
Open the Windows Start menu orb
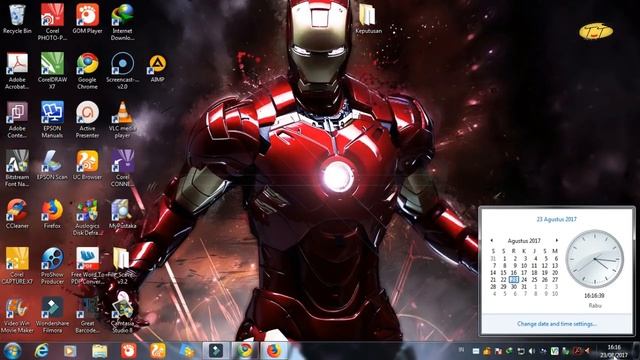(12, 351)
